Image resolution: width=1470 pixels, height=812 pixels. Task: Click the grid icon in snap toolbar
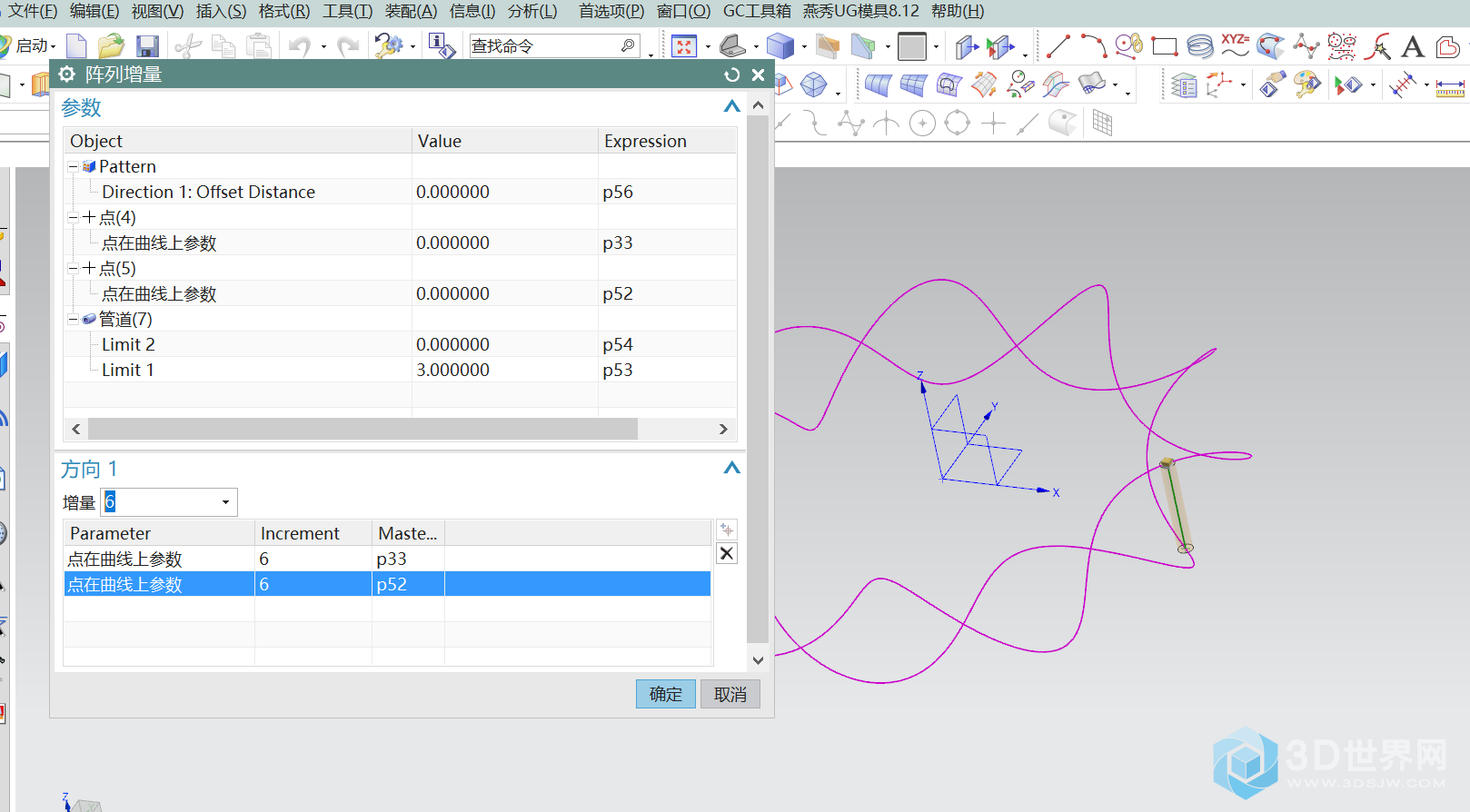(x=1102, y=123)
